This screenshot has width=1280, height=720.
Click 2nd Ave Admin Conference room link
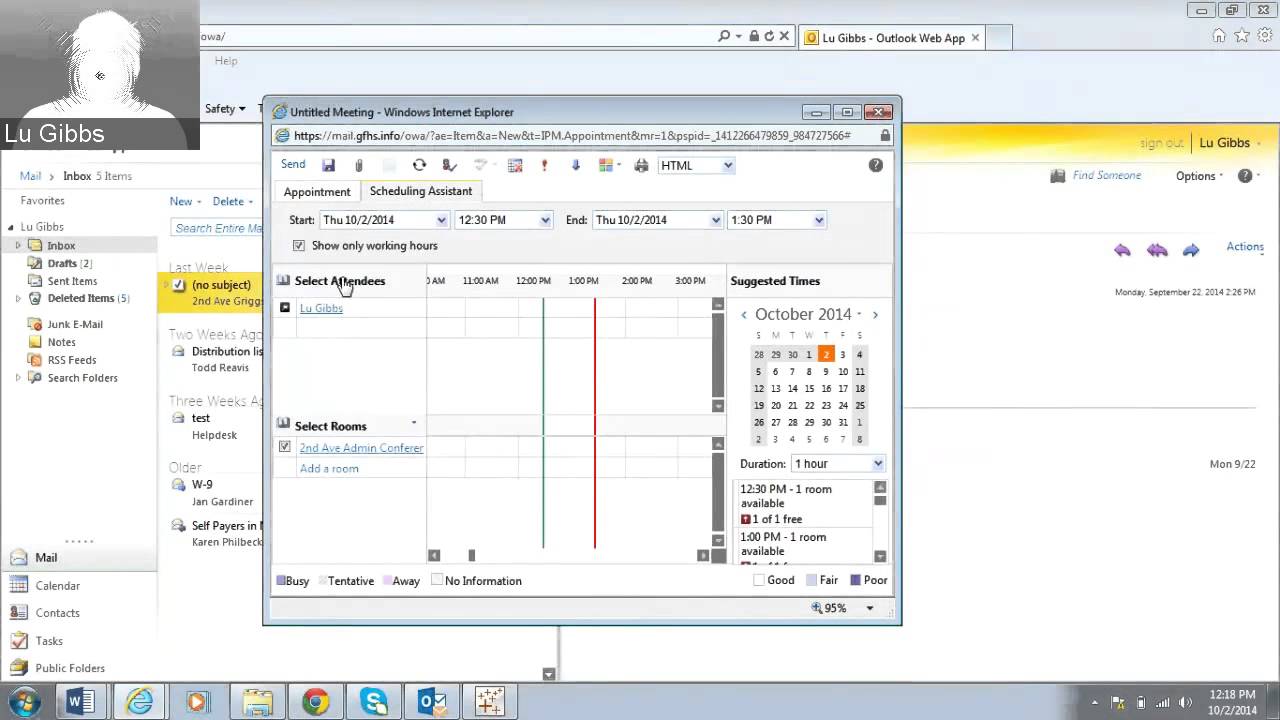(361, 448)
